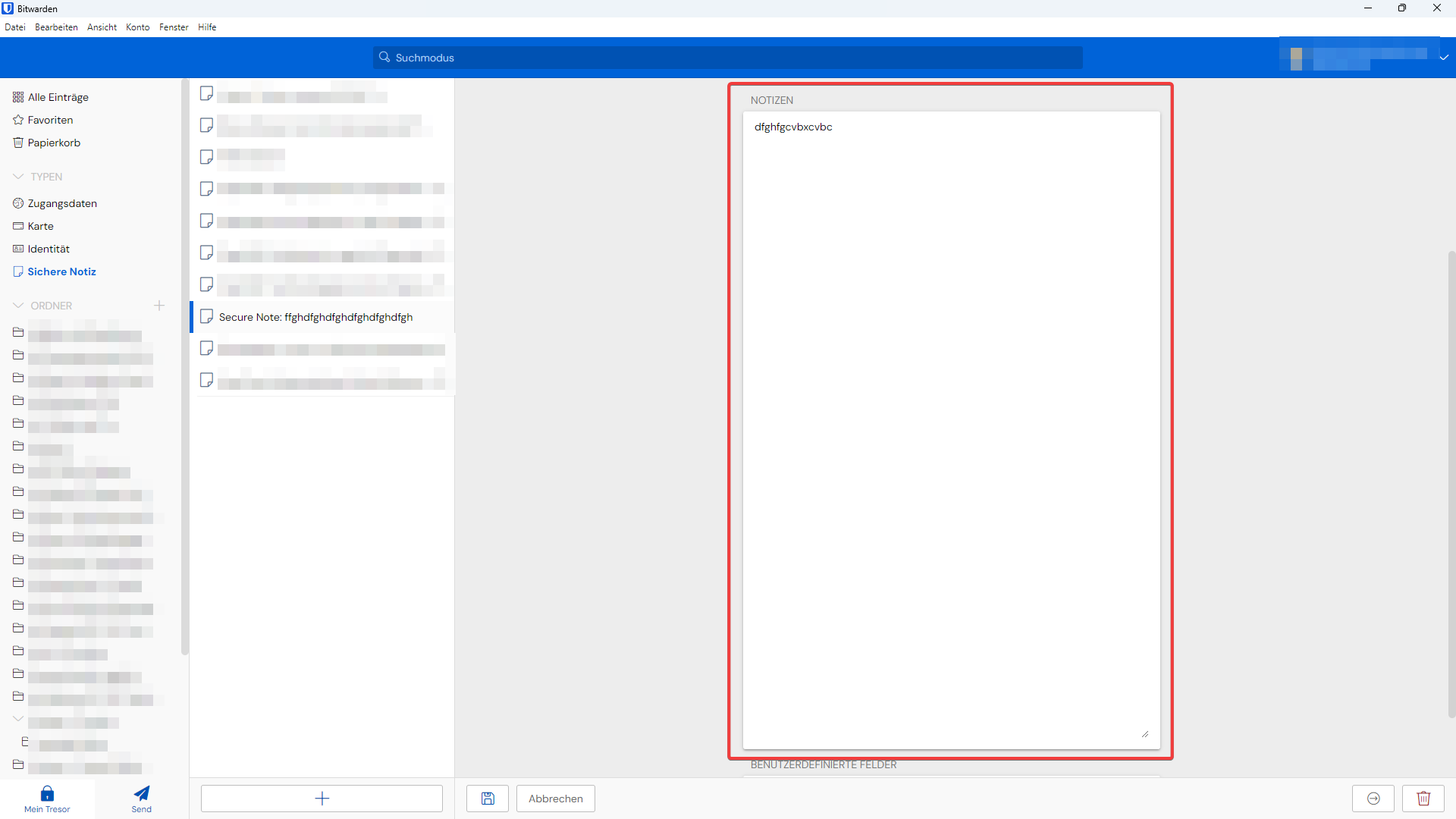Collapse the ORDNER section chevron
Image resolution: width=1456 pixels, height=819 pixels.
coord(18,306)
